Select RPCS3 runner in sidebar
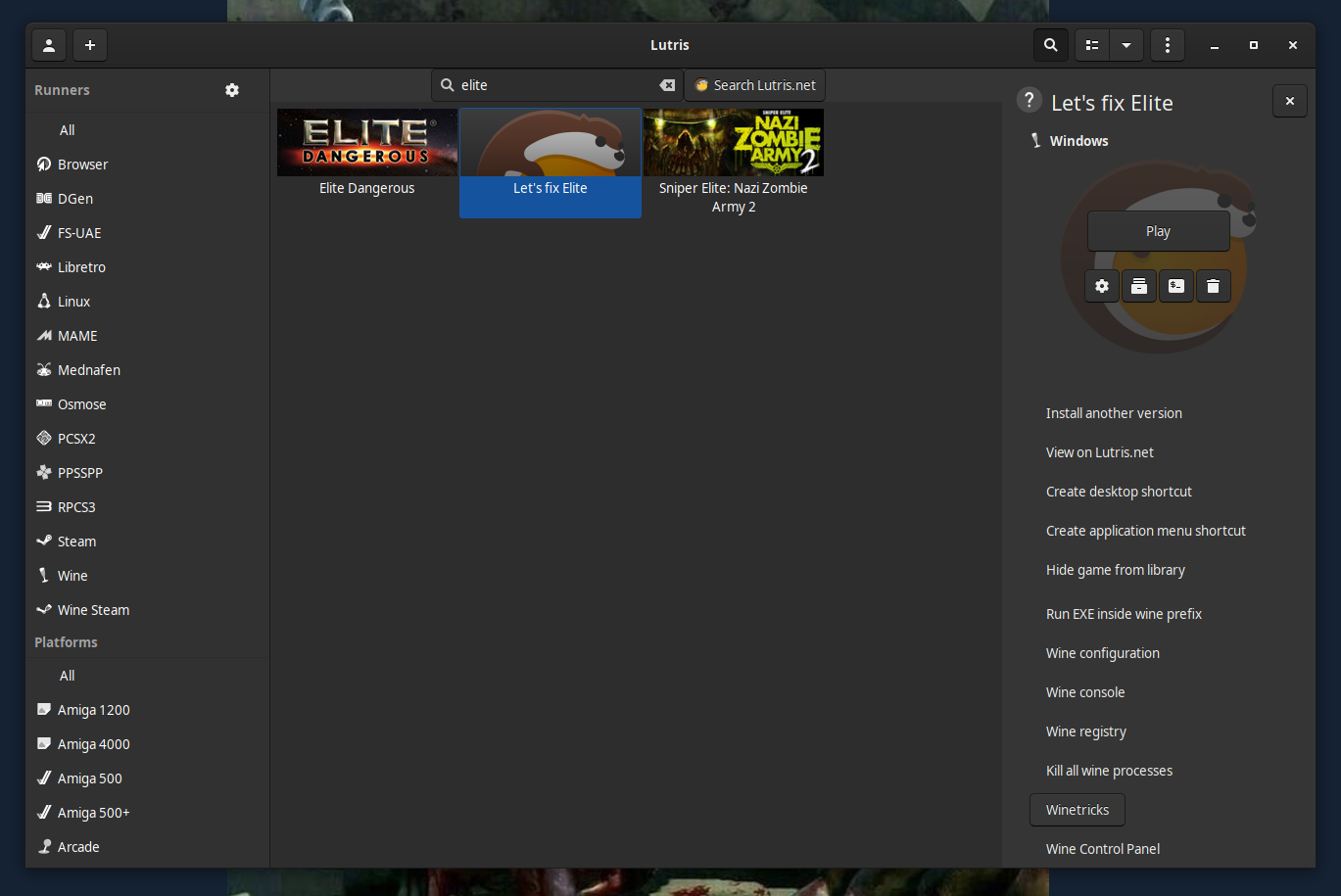1341x896 pixels. (147, 507)
